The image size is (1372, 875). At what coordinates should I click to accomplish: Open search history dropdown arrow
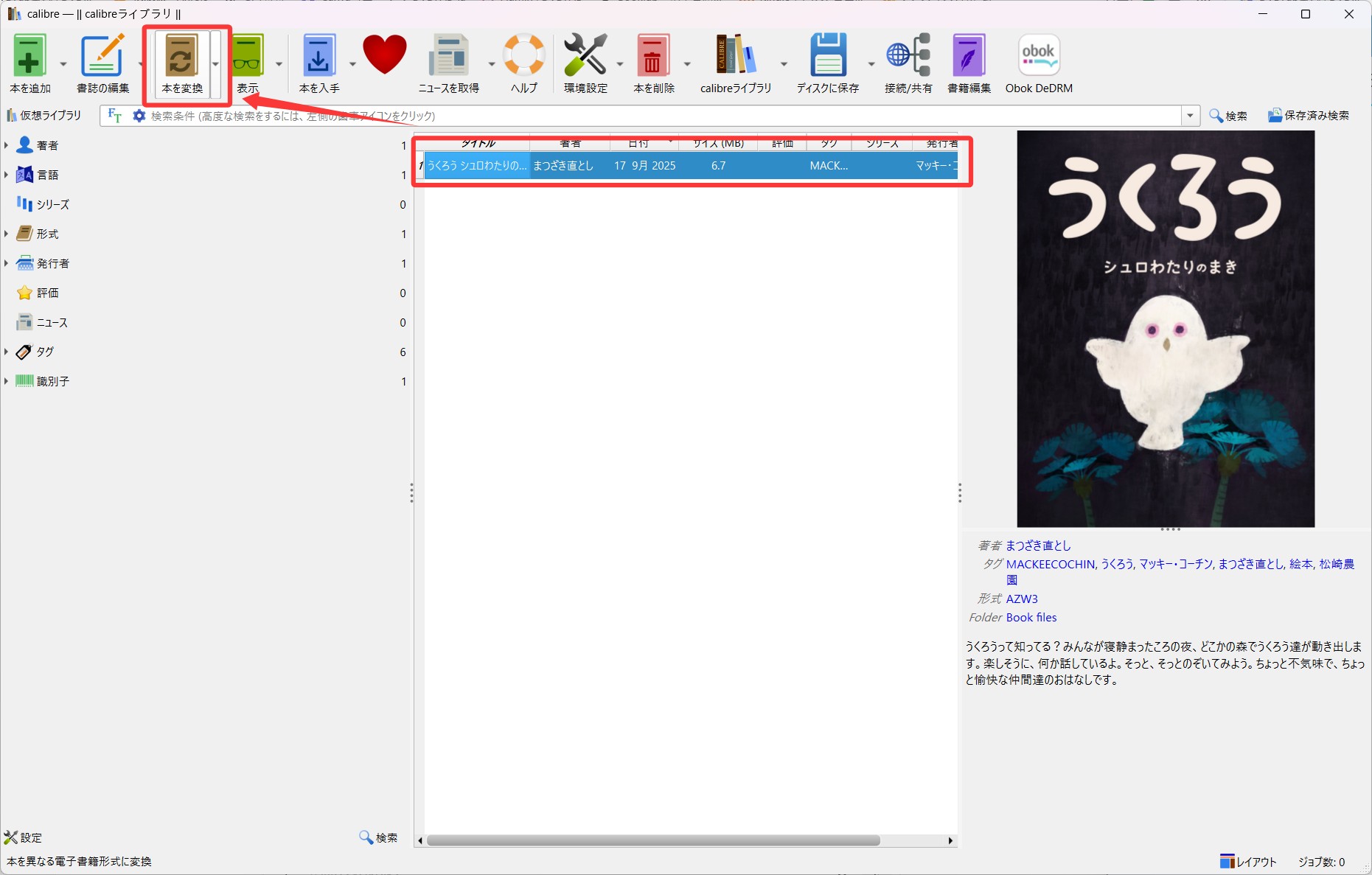point(1190,116)
